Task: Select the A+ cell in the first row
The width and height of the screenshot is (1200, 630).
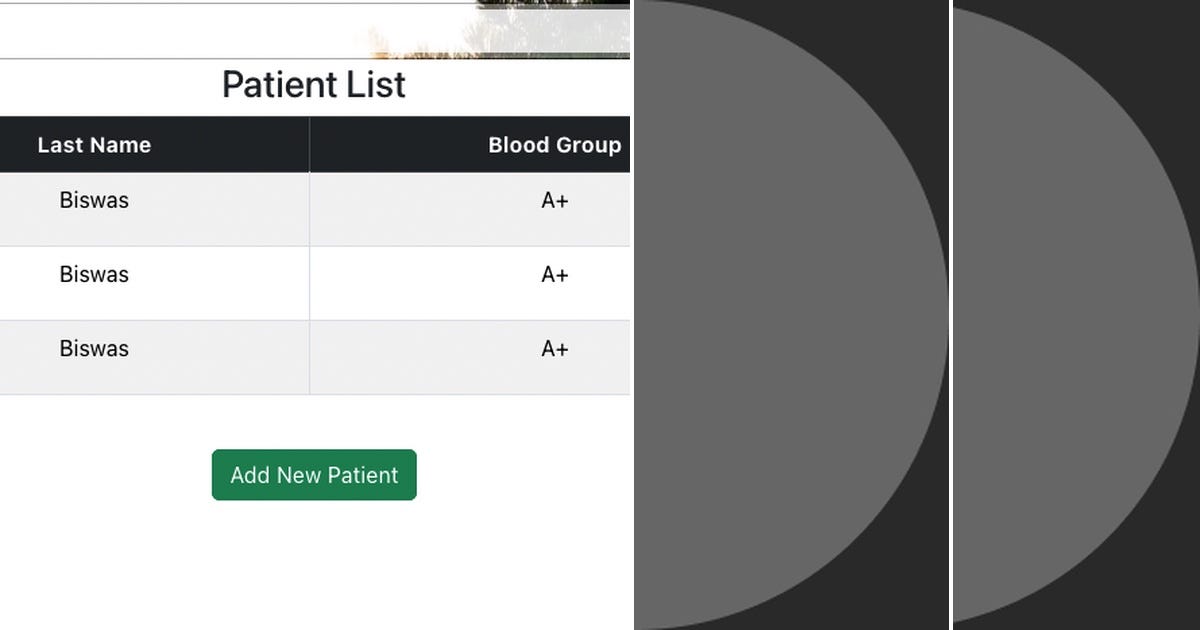Action: click(x=555, y=200)
